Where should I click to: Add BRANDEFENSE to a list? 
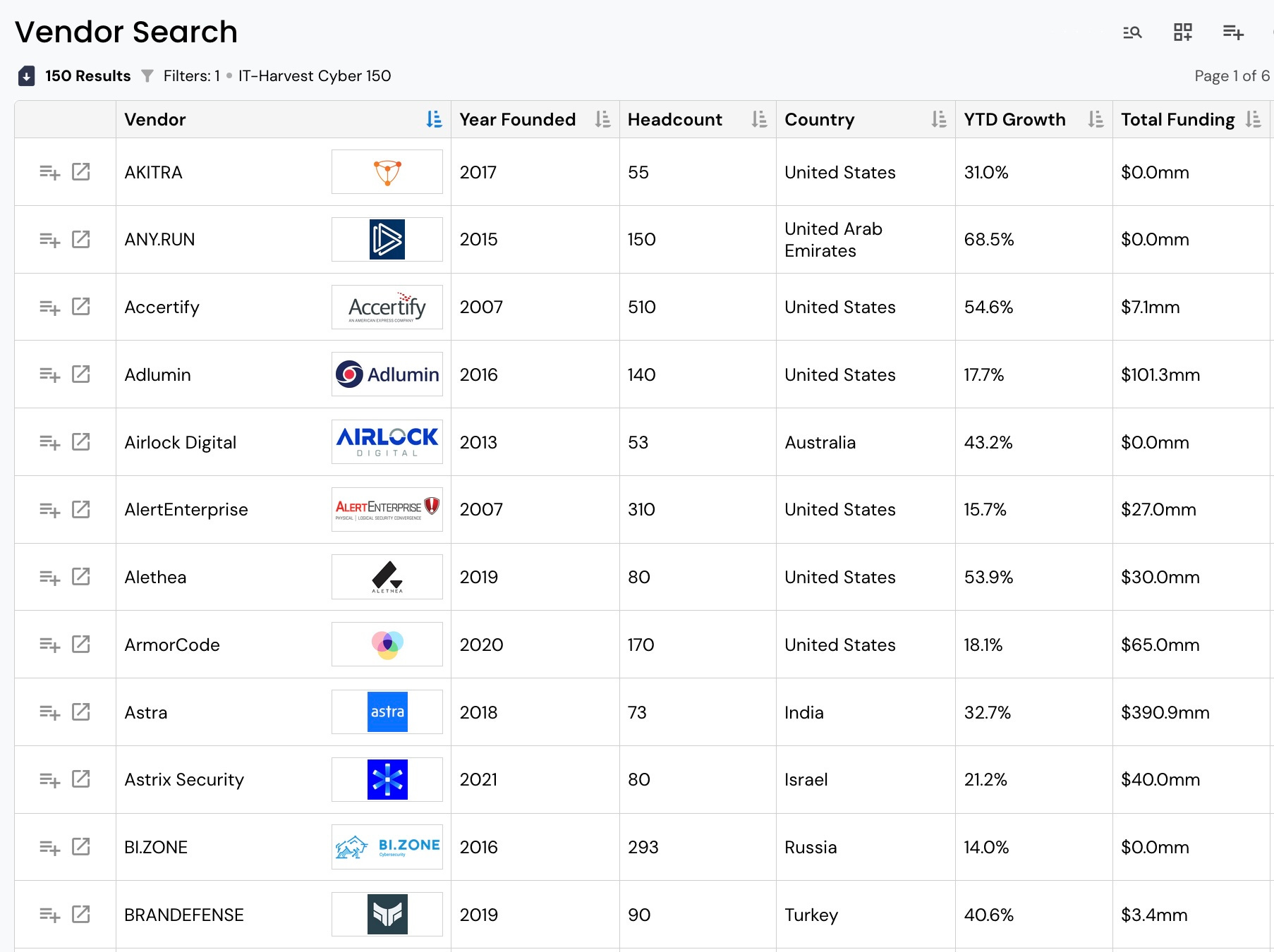point(49,915)
